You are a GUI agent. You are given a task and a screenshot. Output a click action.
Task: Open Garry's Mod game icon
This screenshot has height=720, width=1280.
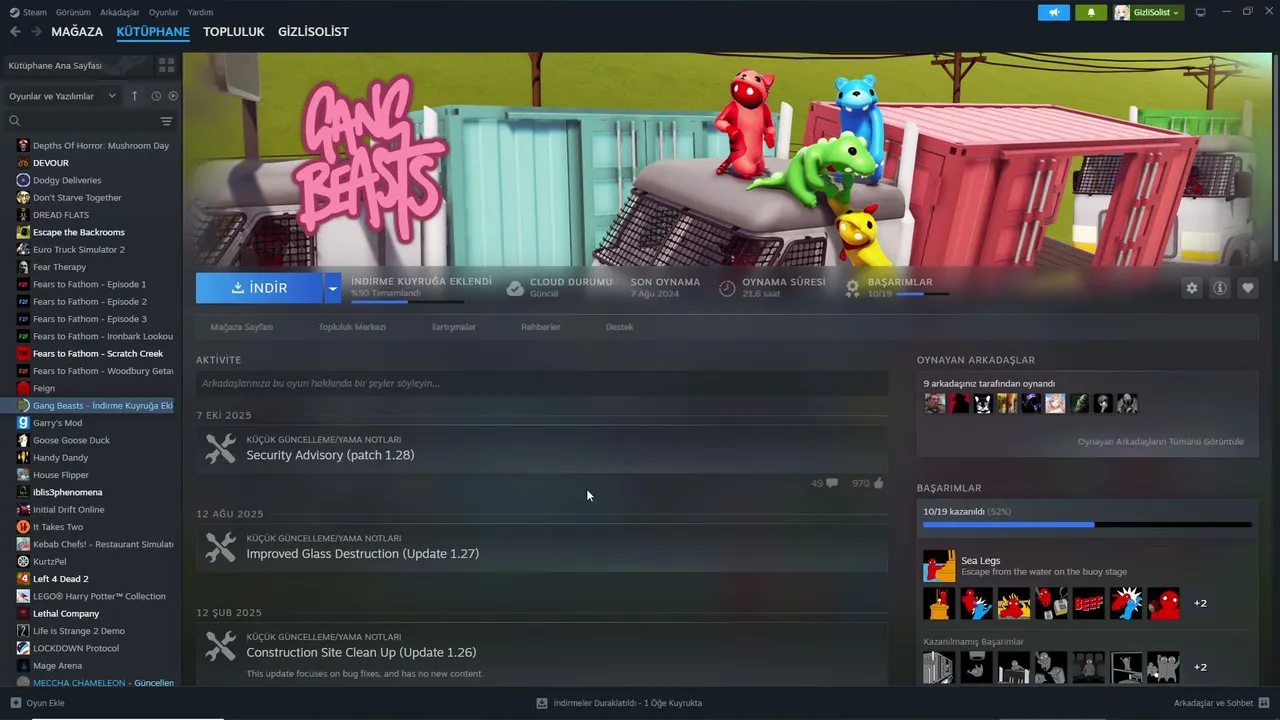(x=23, y=423)
